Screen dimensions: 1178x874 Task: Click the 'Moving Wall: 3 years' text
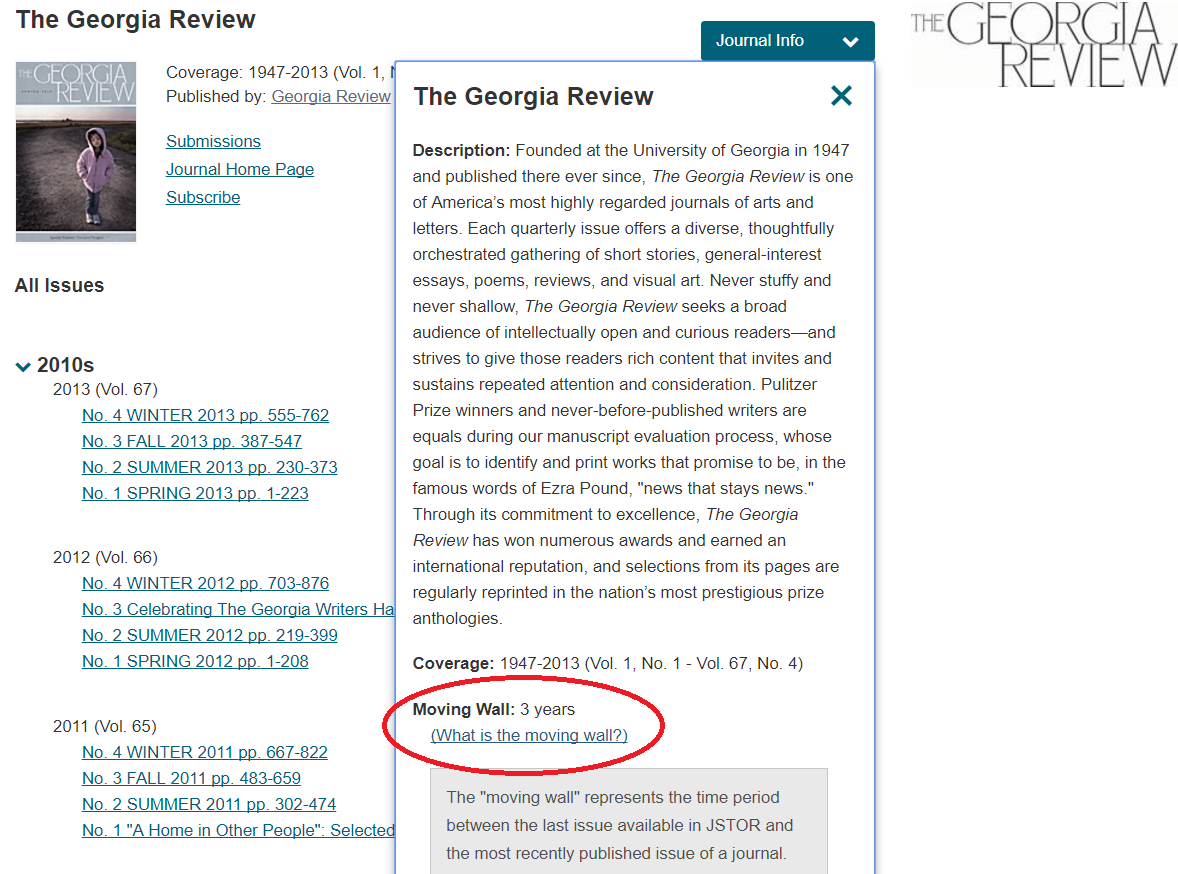(x=494, y=709)
